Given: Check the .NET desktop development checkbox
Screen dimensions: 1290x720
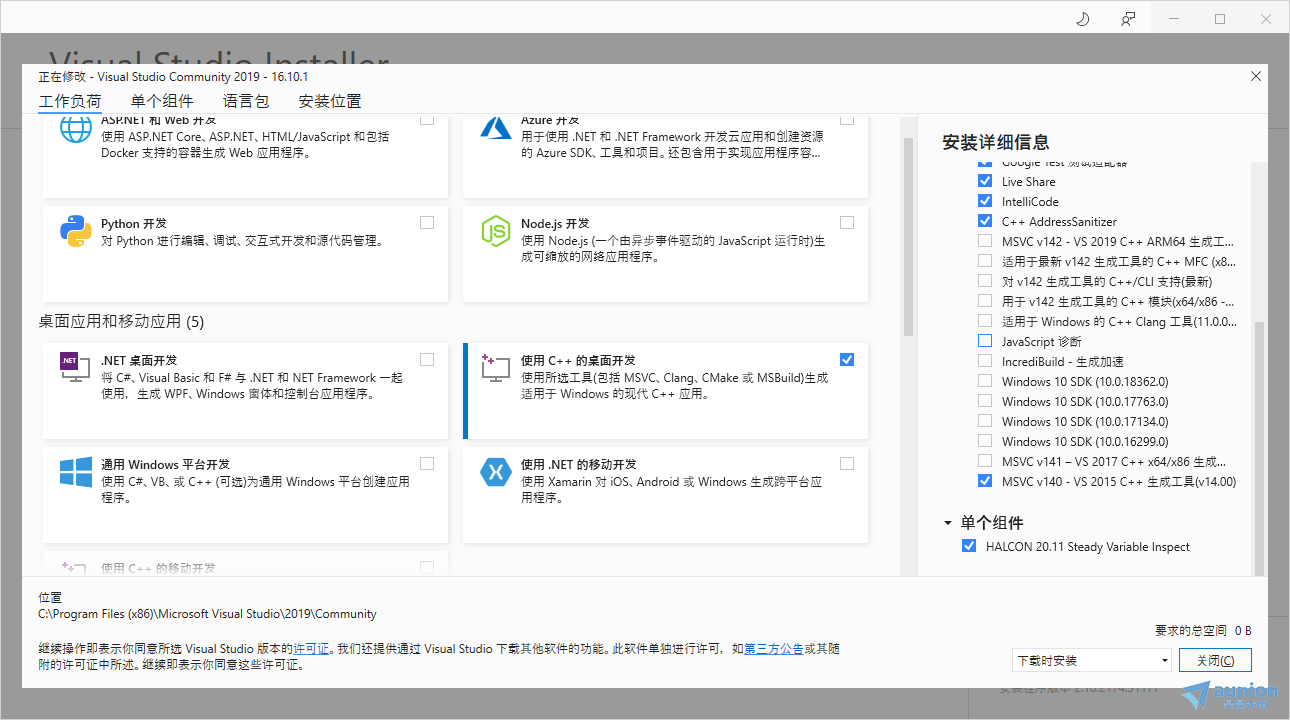Looking at the screenshot, I should (x=427, y=359).
